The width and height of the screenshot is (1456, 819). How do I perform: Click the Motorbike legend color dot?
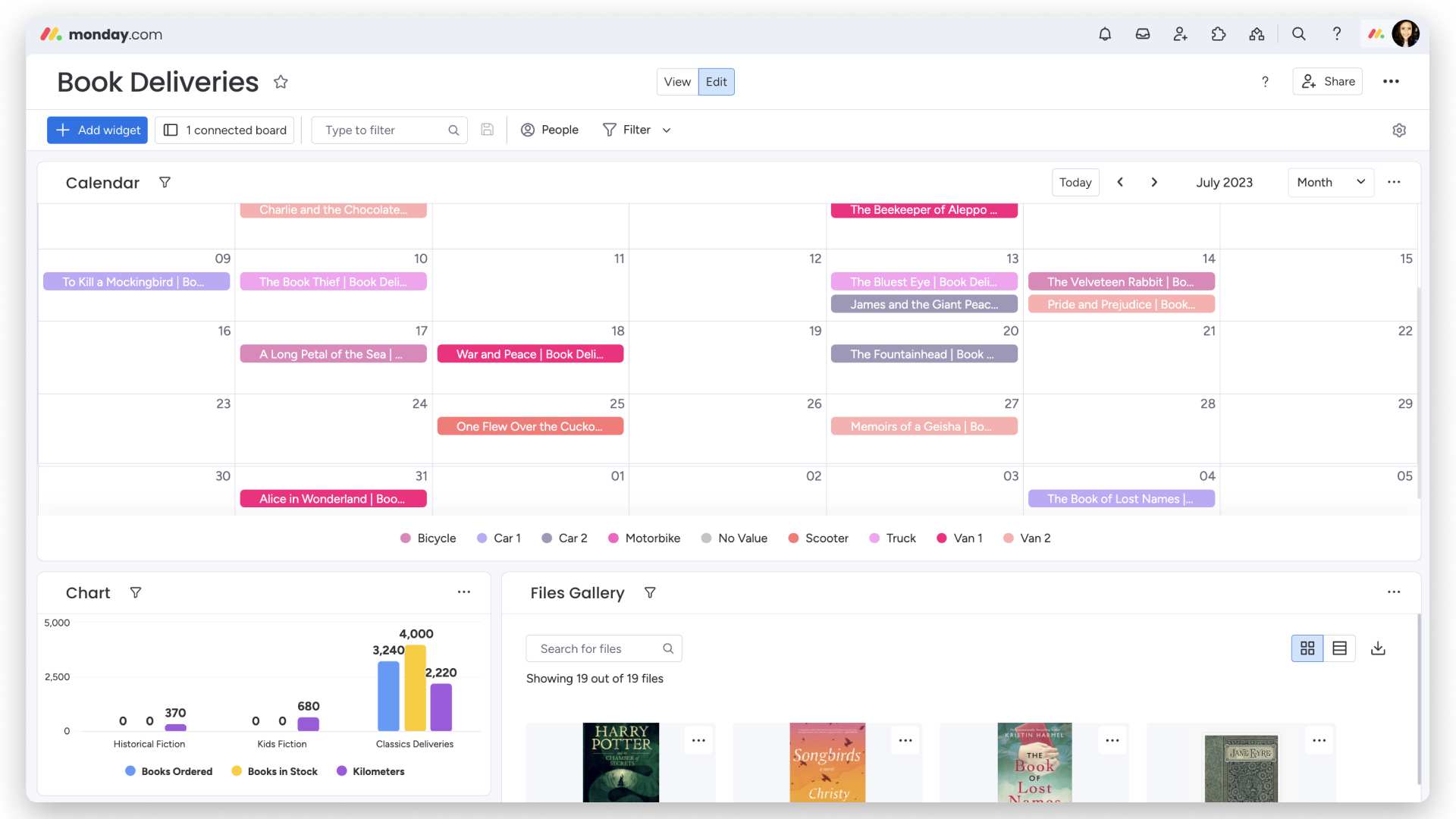pos(613,538)
